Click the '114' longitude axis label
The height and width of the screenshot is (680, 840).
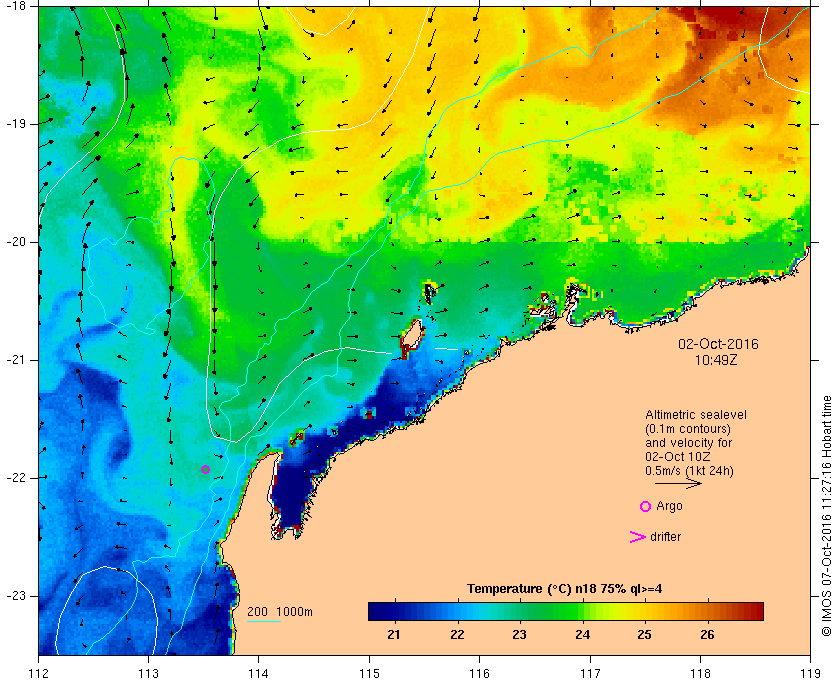click(258, 673)
